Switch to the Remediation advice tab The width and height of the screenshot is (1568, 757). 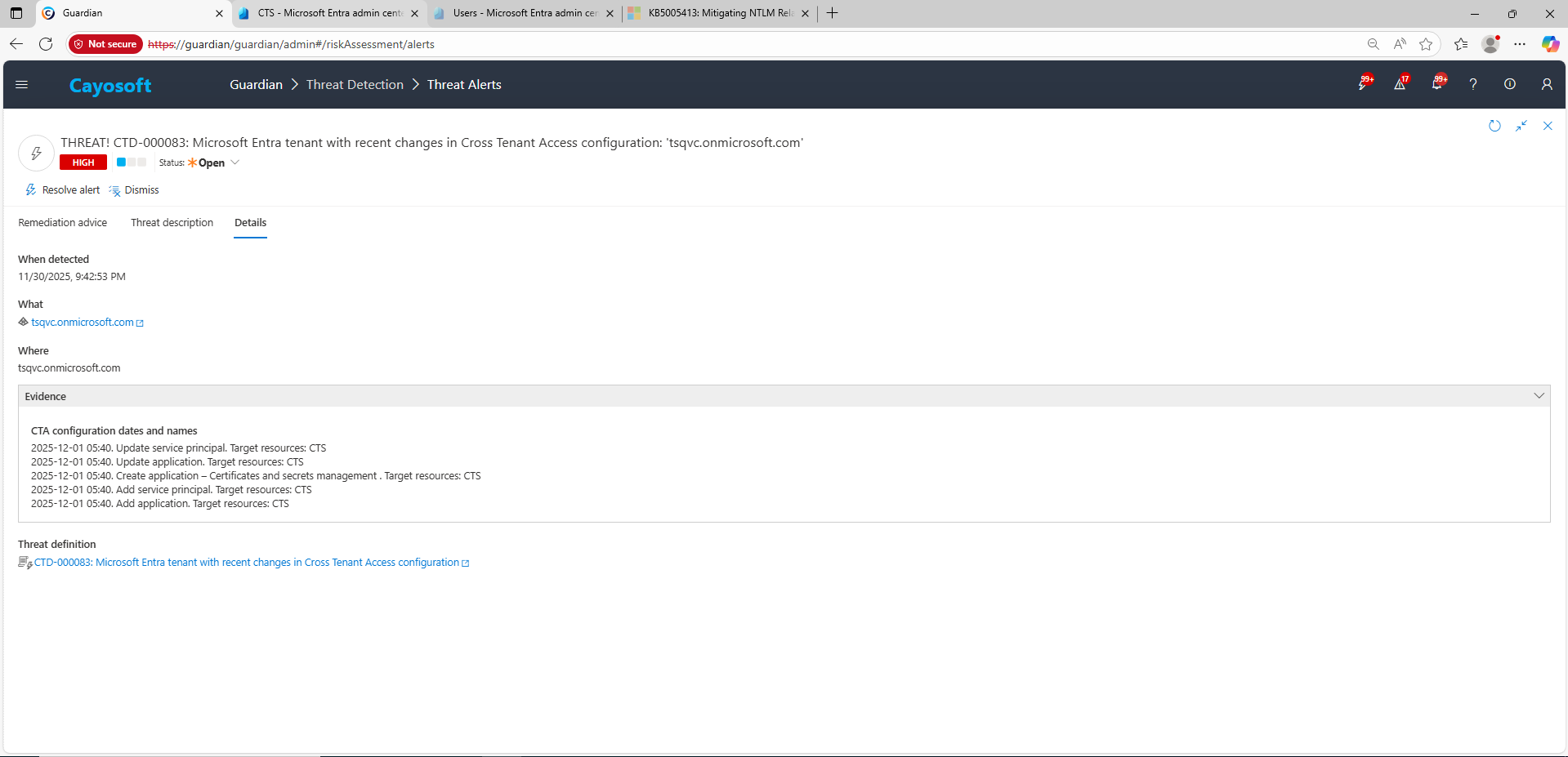pos(63,223)
